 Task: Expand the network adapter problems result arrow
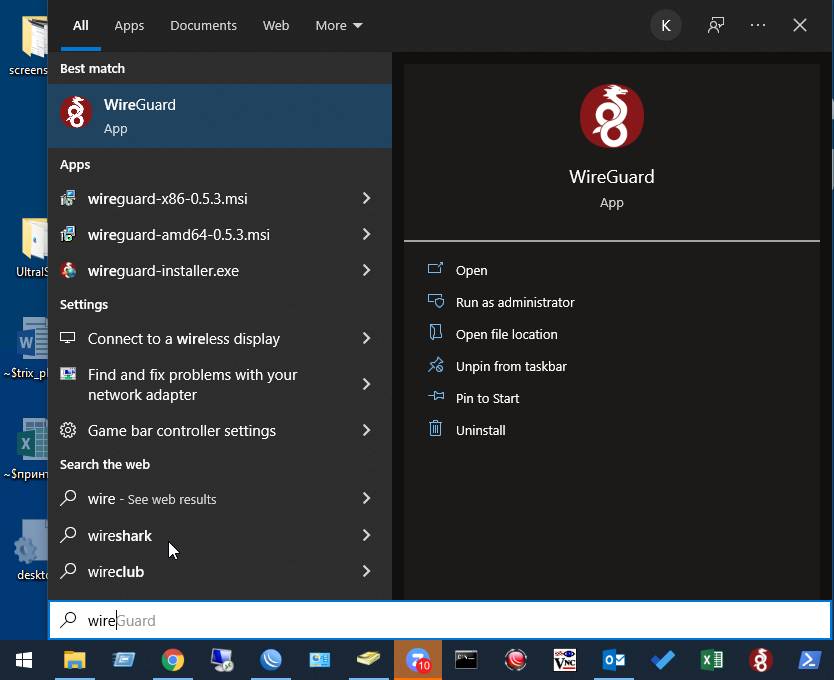[x=366, y=384]
